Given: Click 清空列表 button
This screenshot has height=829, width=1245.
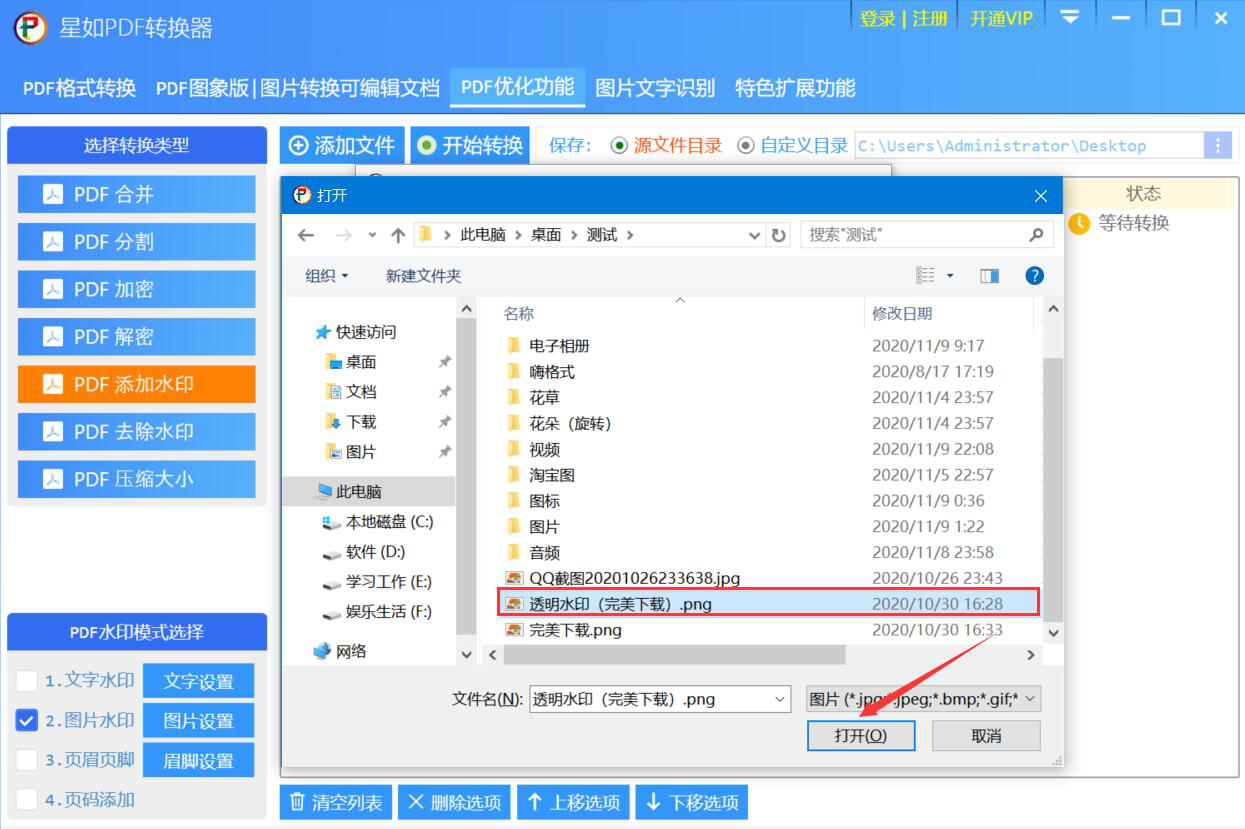Looking at the screenshot, I should coord(336,802).
